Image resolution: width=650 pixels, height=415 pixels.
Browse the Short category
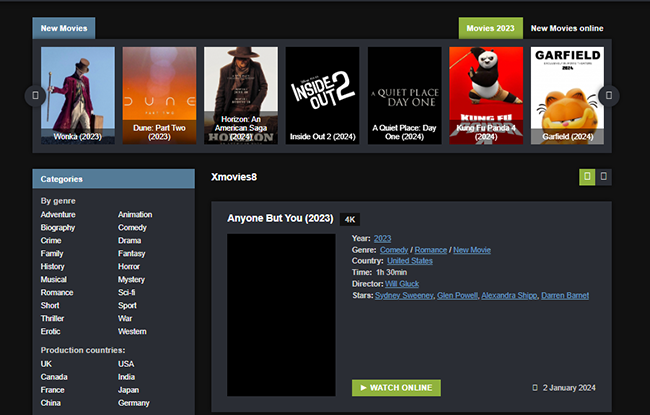click(x=50, y=306)
